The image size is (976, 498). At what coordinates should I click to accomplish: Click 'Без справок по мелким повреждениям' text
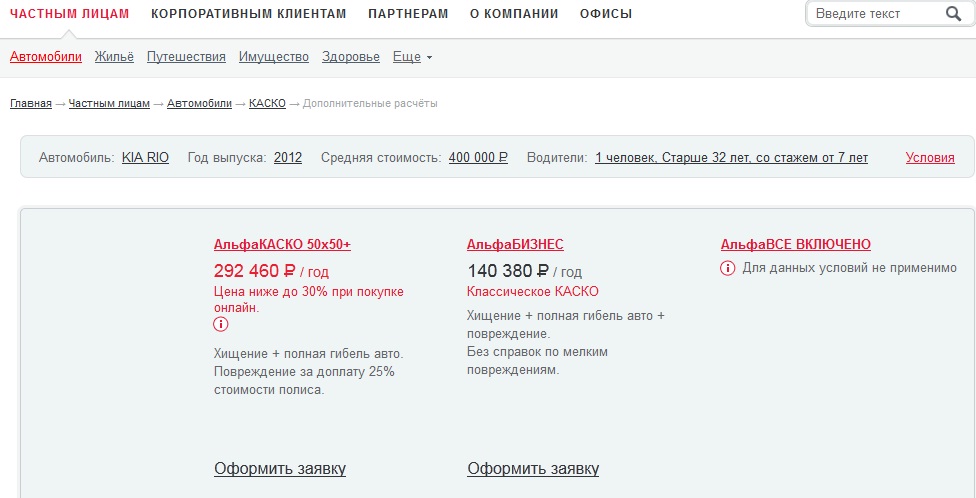click(537, 361)
